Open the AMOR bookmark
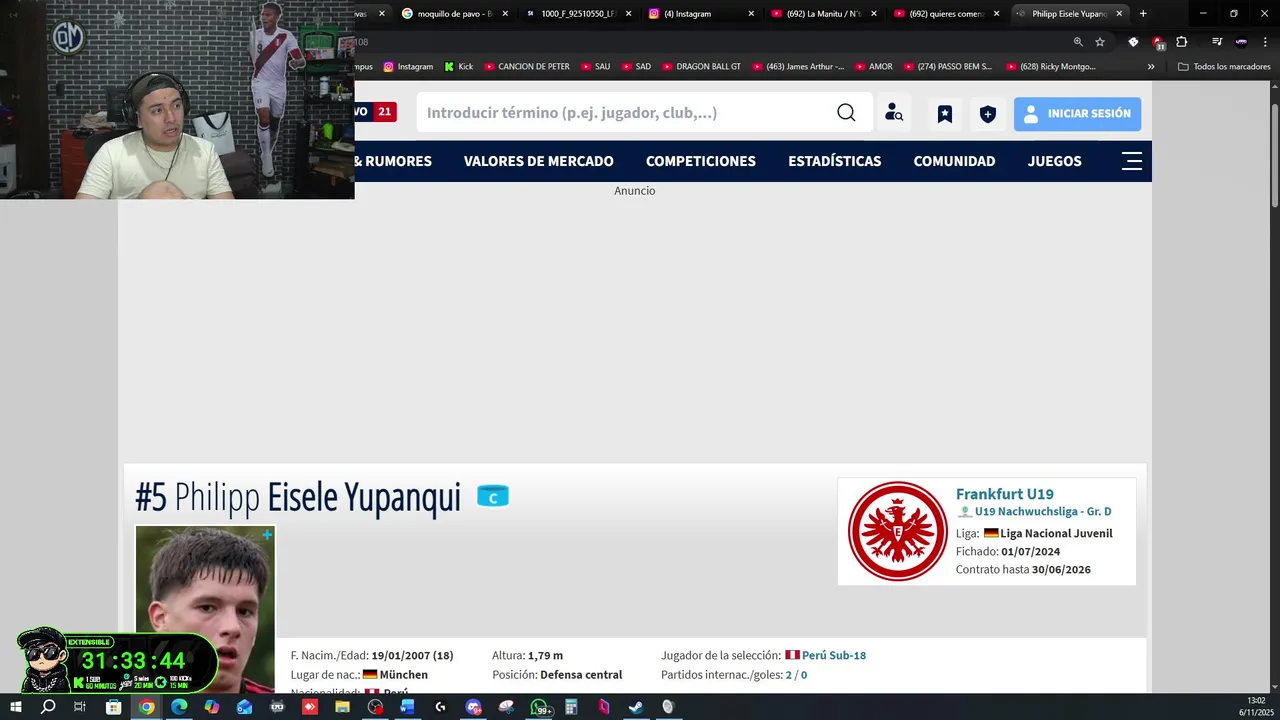This screenshot has width=1280, height=720. (873, 67)
